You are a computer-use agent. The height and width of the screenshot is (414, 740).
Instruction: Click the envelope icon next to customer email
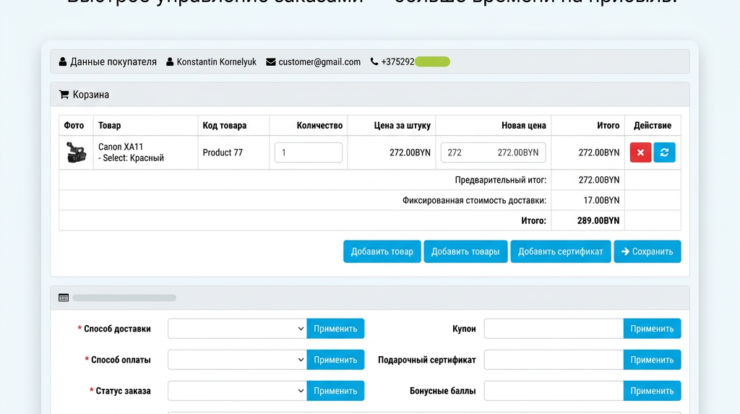pyautogui.click(x=271, y=62)
